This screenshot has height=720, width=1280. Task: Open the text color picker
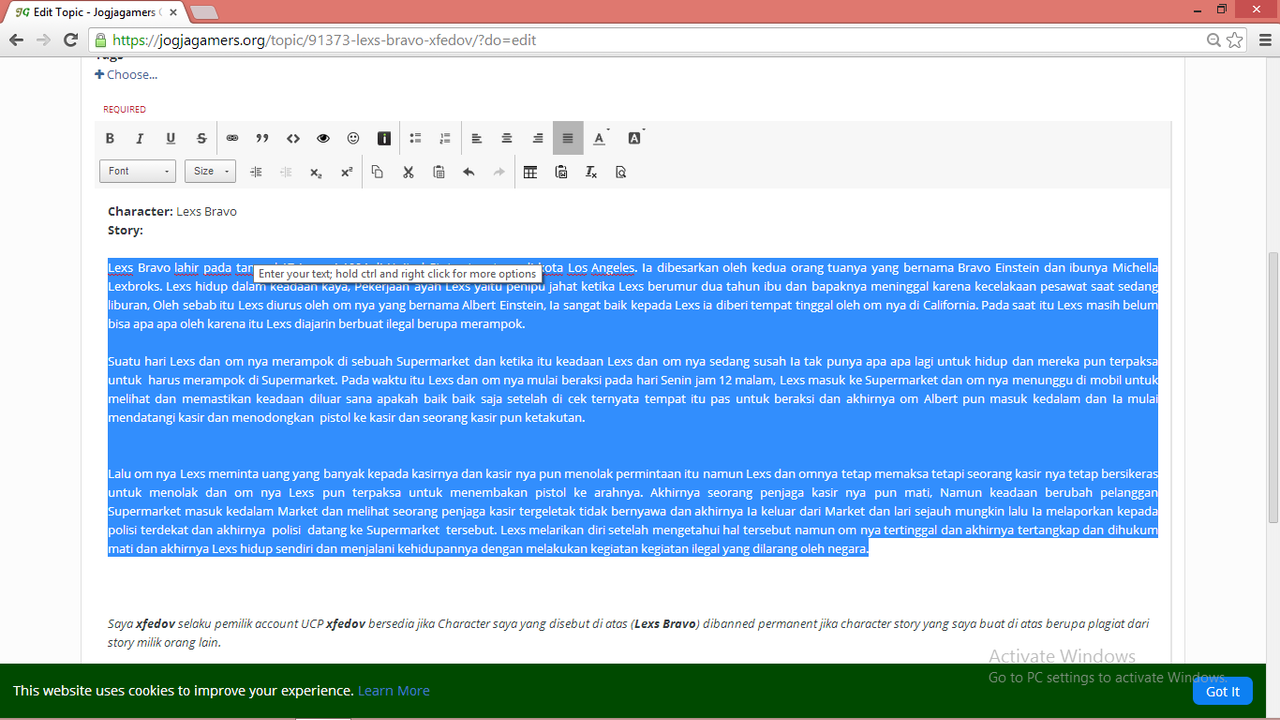click(600, 138)
